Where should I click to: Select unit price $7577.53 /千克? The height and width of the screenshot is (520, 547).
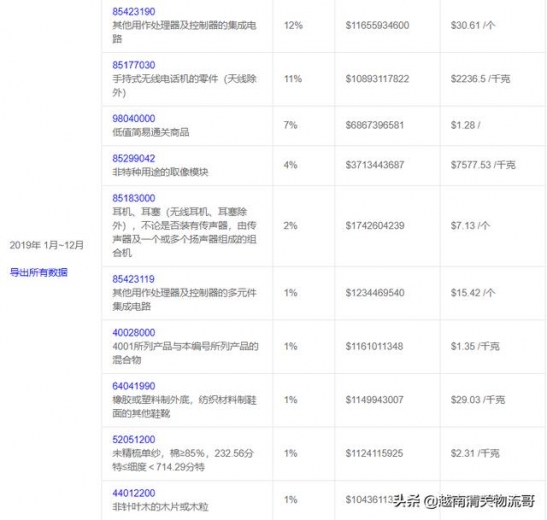click(x=483, y=165)
